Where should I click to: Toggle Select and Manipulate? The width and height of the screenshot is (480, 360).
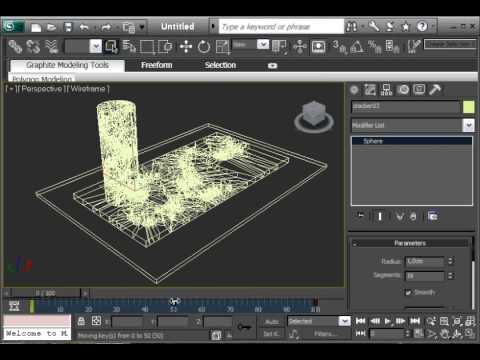[300, 47]
